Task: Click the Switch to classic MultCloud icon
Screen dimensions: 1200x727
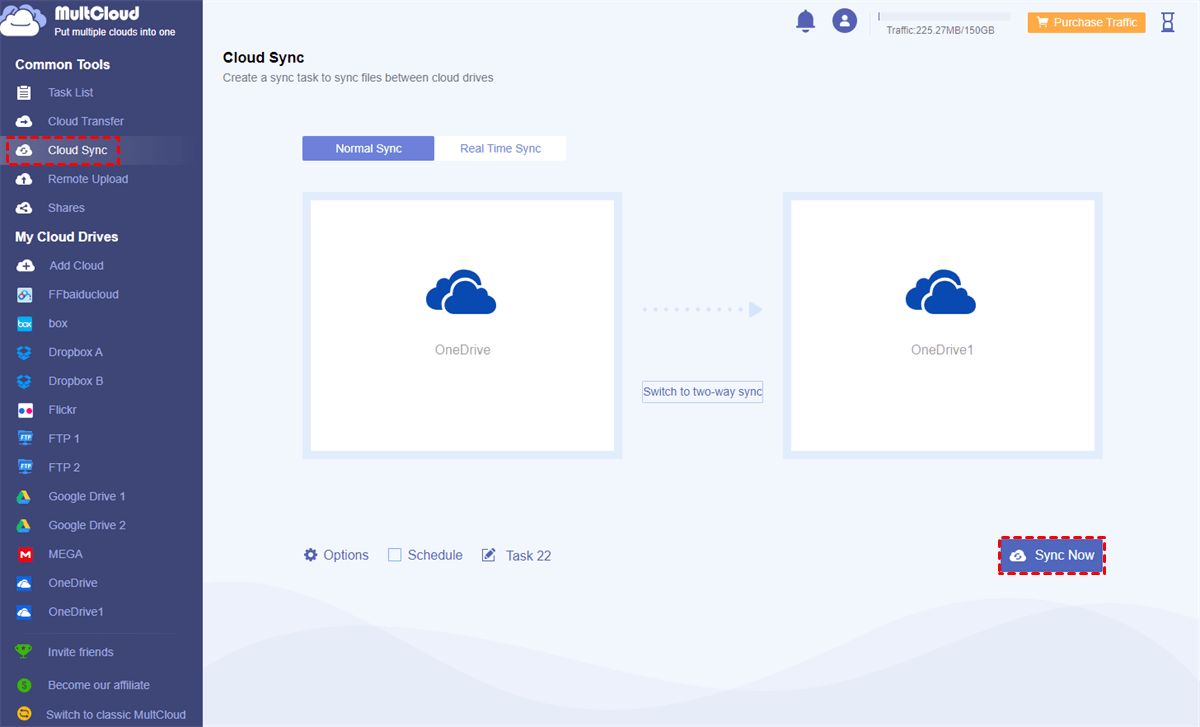Action: pyautogui.click(x=24, y=715)
